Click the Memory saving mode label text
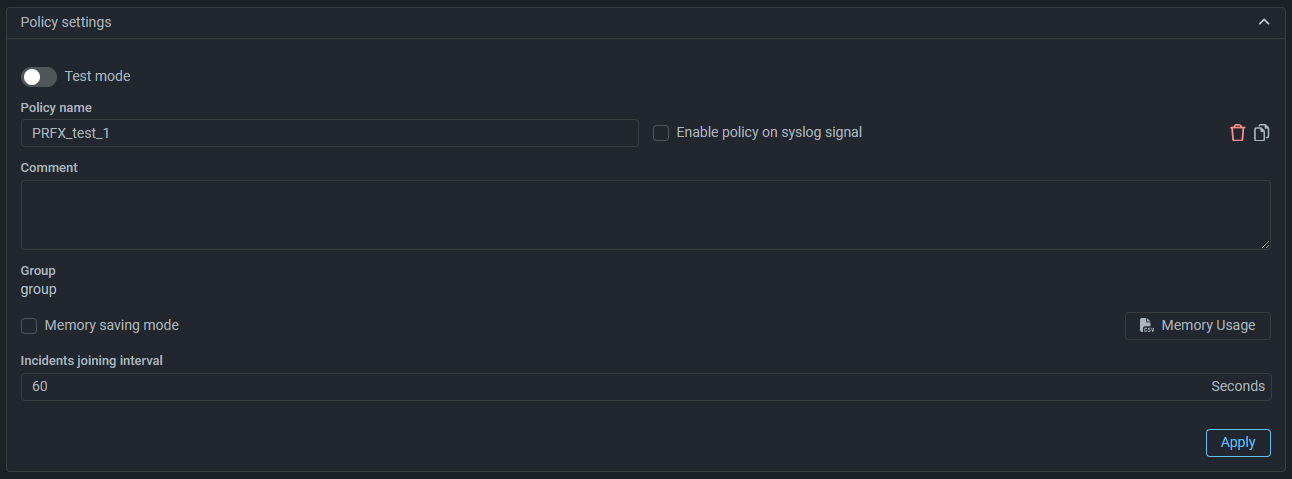Viewport: 1292px width, 479px height. coord(112,326)
